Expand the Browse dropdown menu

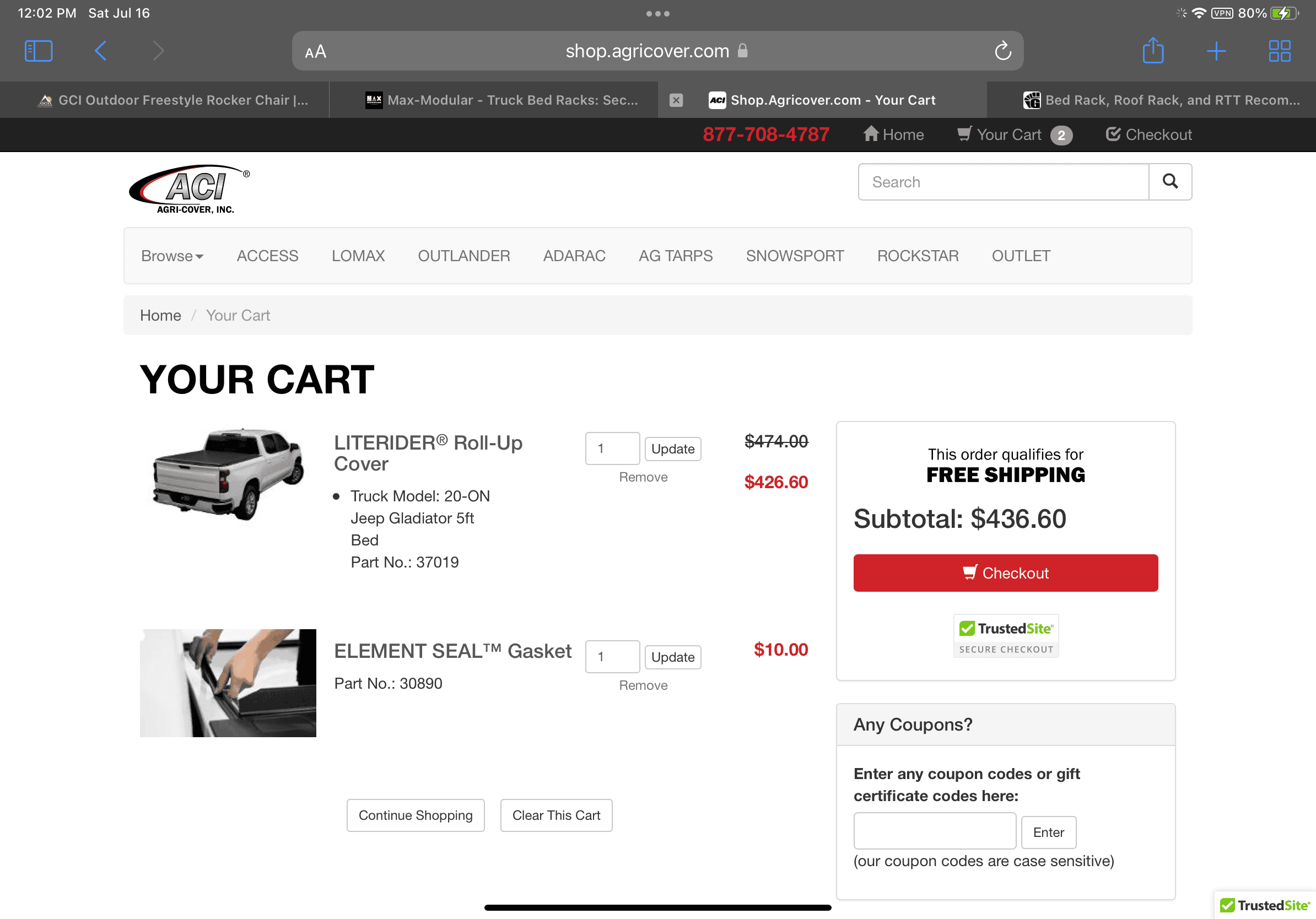(x=172, y=256)
